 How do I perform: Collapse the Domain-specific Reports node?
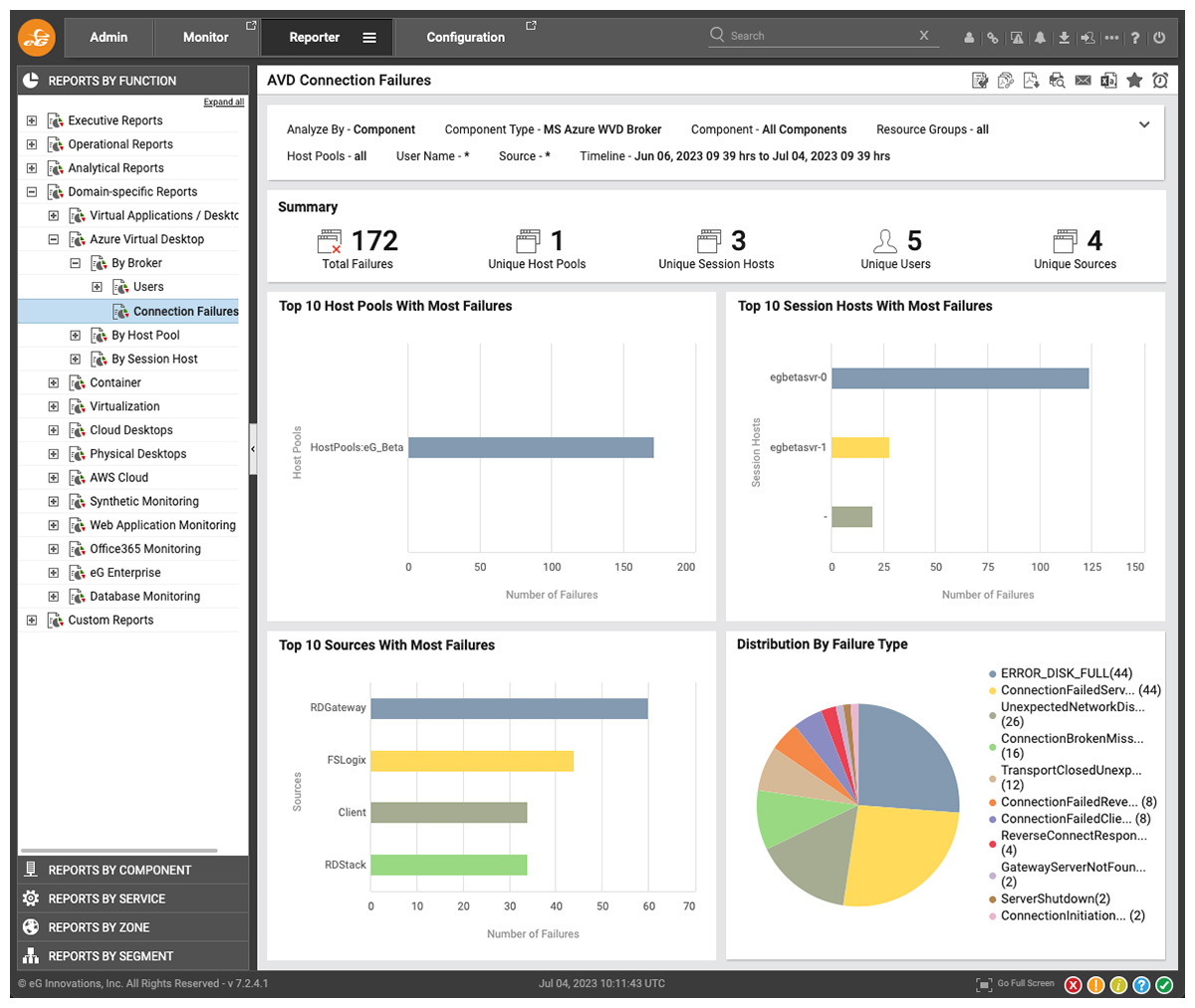(31, 192)
